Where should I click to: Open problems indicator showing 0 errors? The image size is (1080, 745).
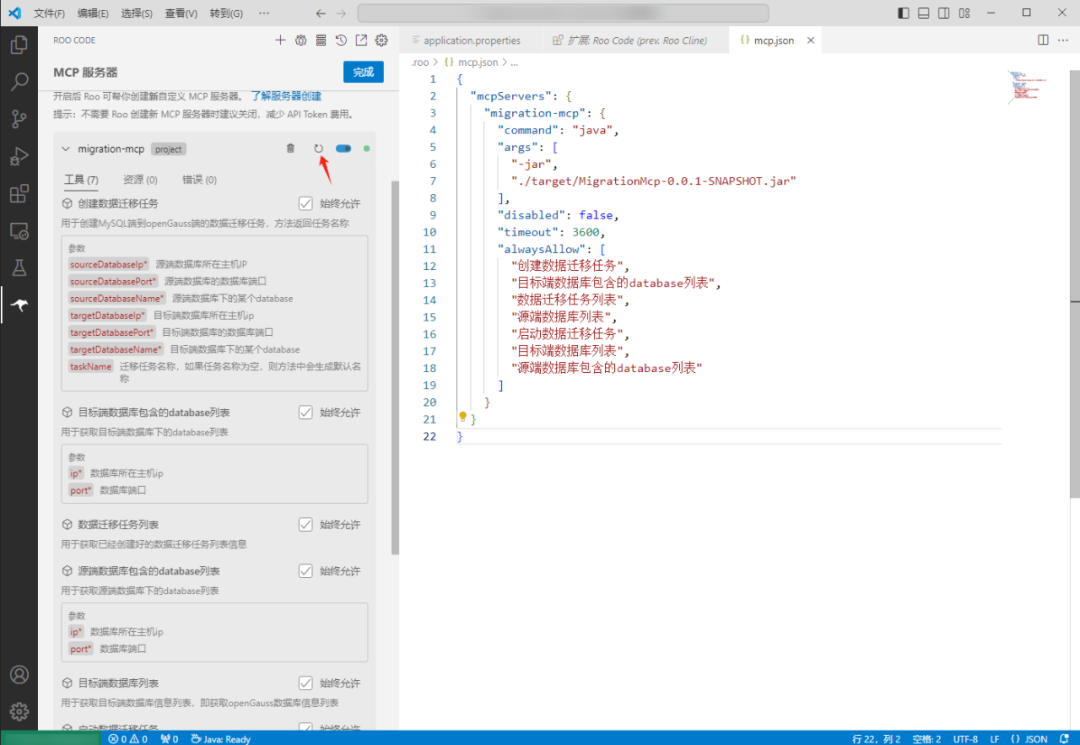[x=127, y=738]
